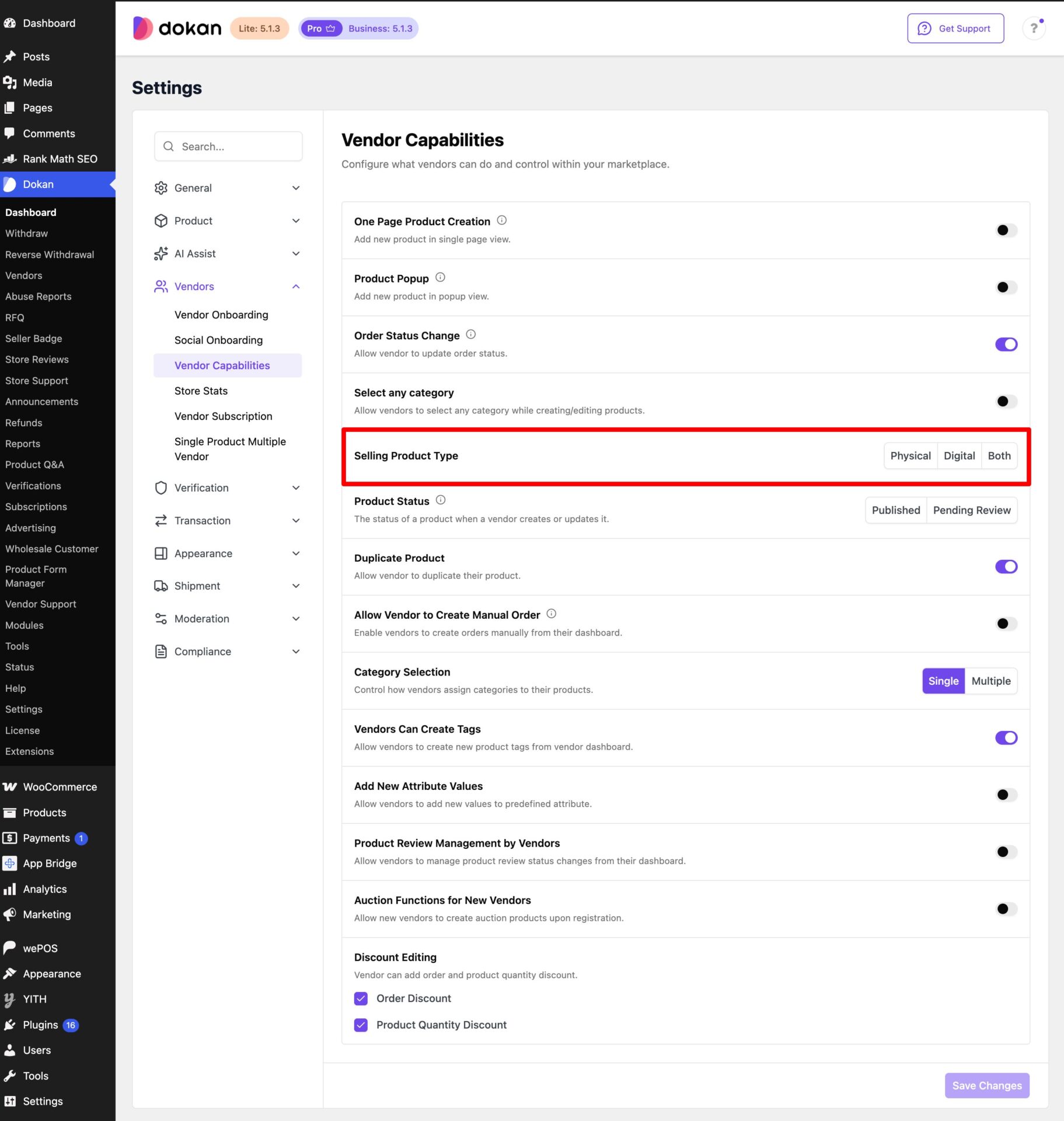1064x1121 pixels.
Task: Open Store Stats settings page
Action: pos(201,391)
